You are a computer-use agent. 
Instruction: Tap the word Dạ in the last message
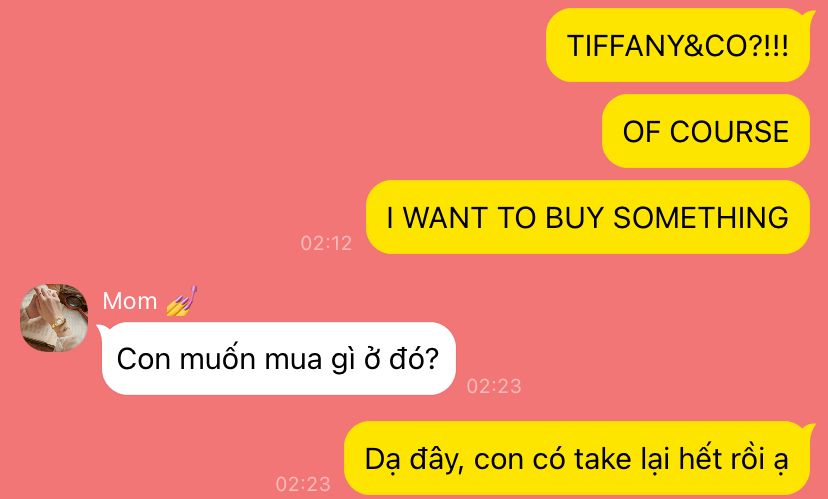click(382, 459)
